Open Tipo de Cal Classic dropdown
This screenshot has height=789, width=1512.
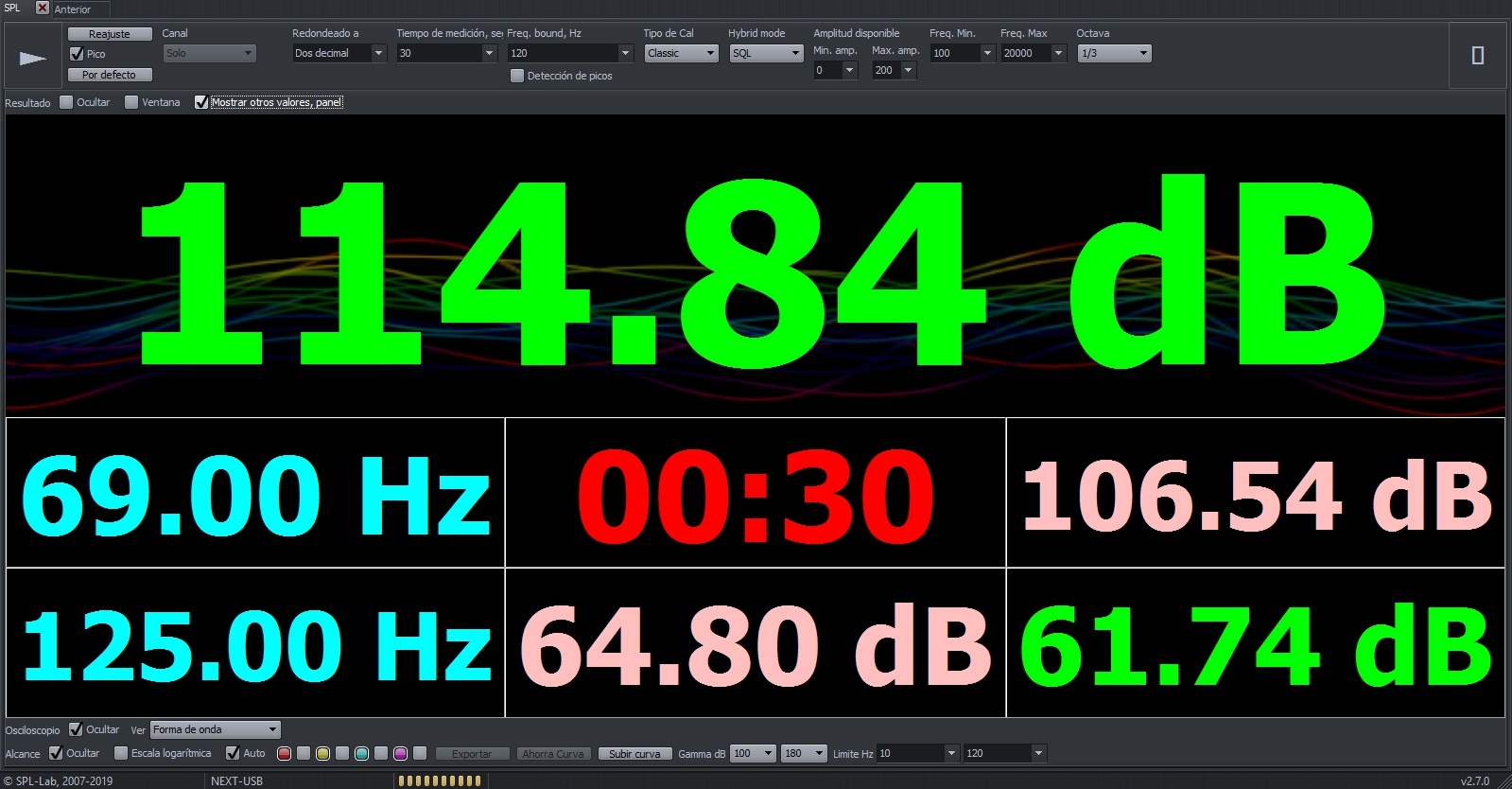pos(681,53)
